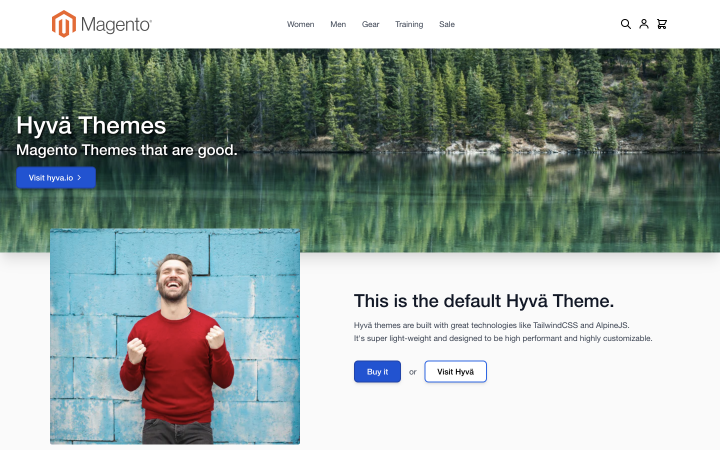This screenshot has width=720, height=450.
Task: Open the Men menu
Action: 338,24
